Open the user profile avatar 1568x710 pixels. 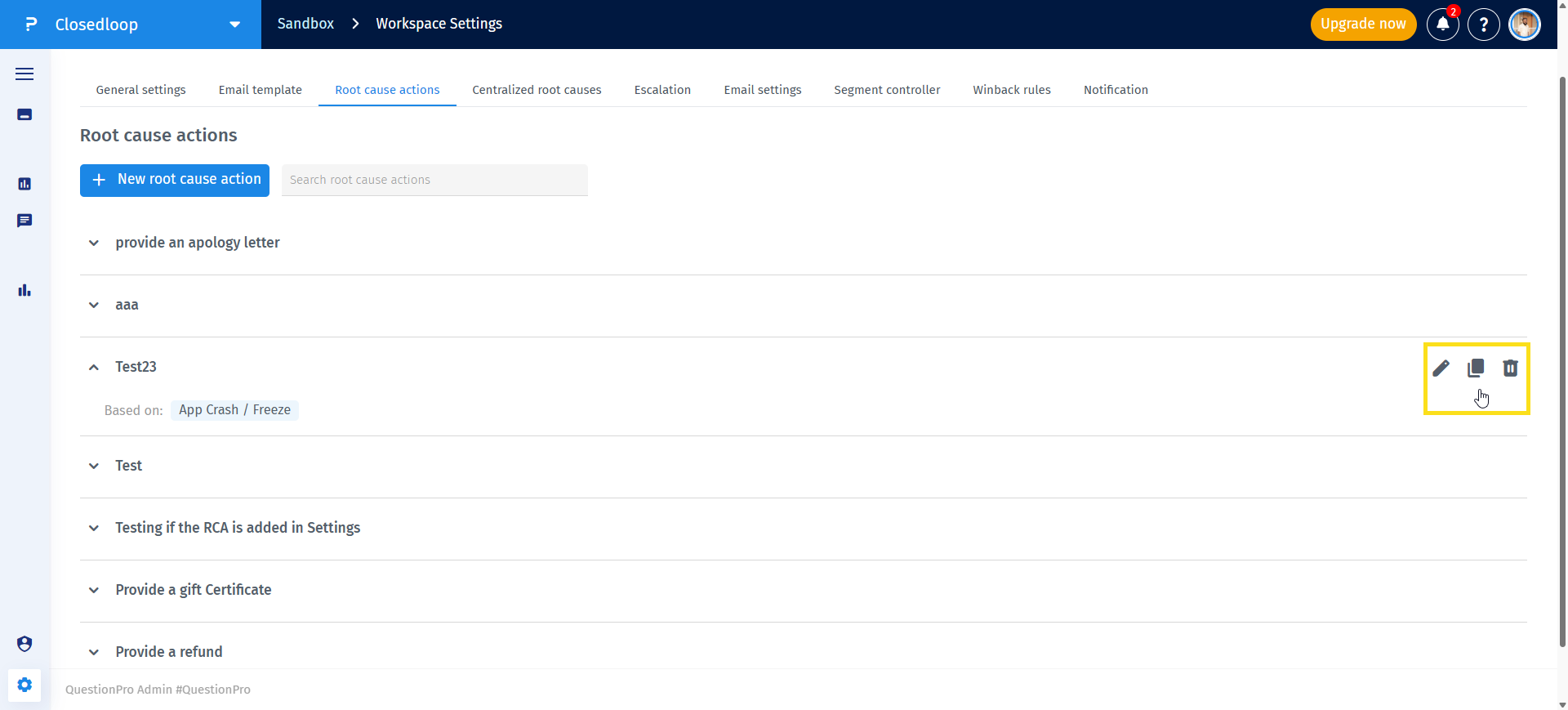click(x=1525, y=25)
